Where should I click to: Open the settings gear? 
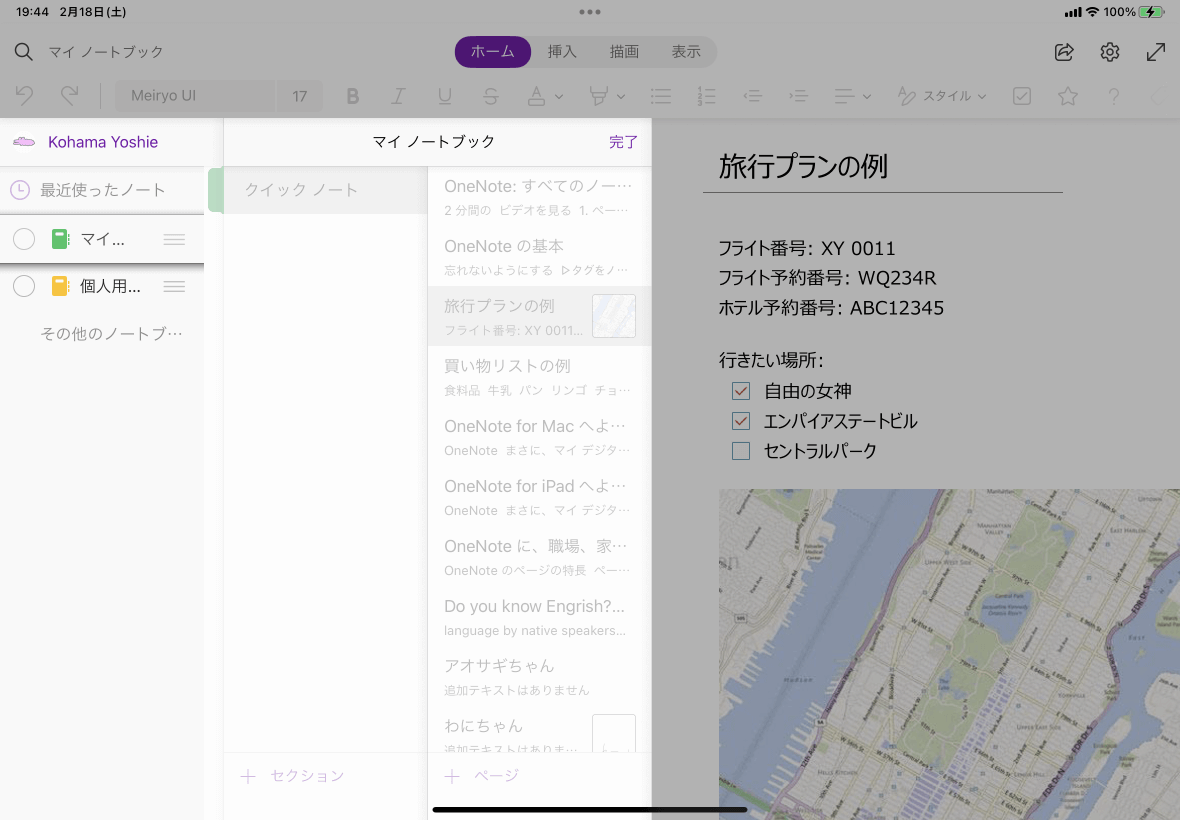click(x=1110, y=52)
